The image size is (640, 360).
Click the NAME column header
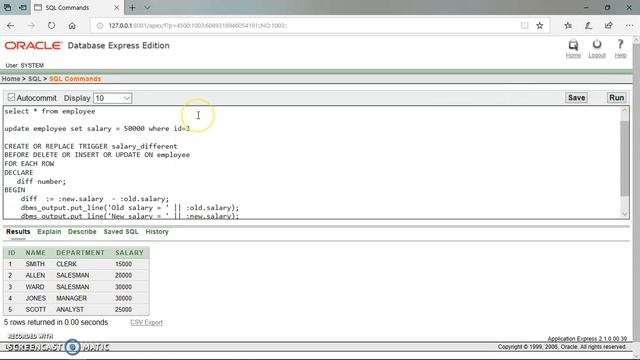pos(36,253)
